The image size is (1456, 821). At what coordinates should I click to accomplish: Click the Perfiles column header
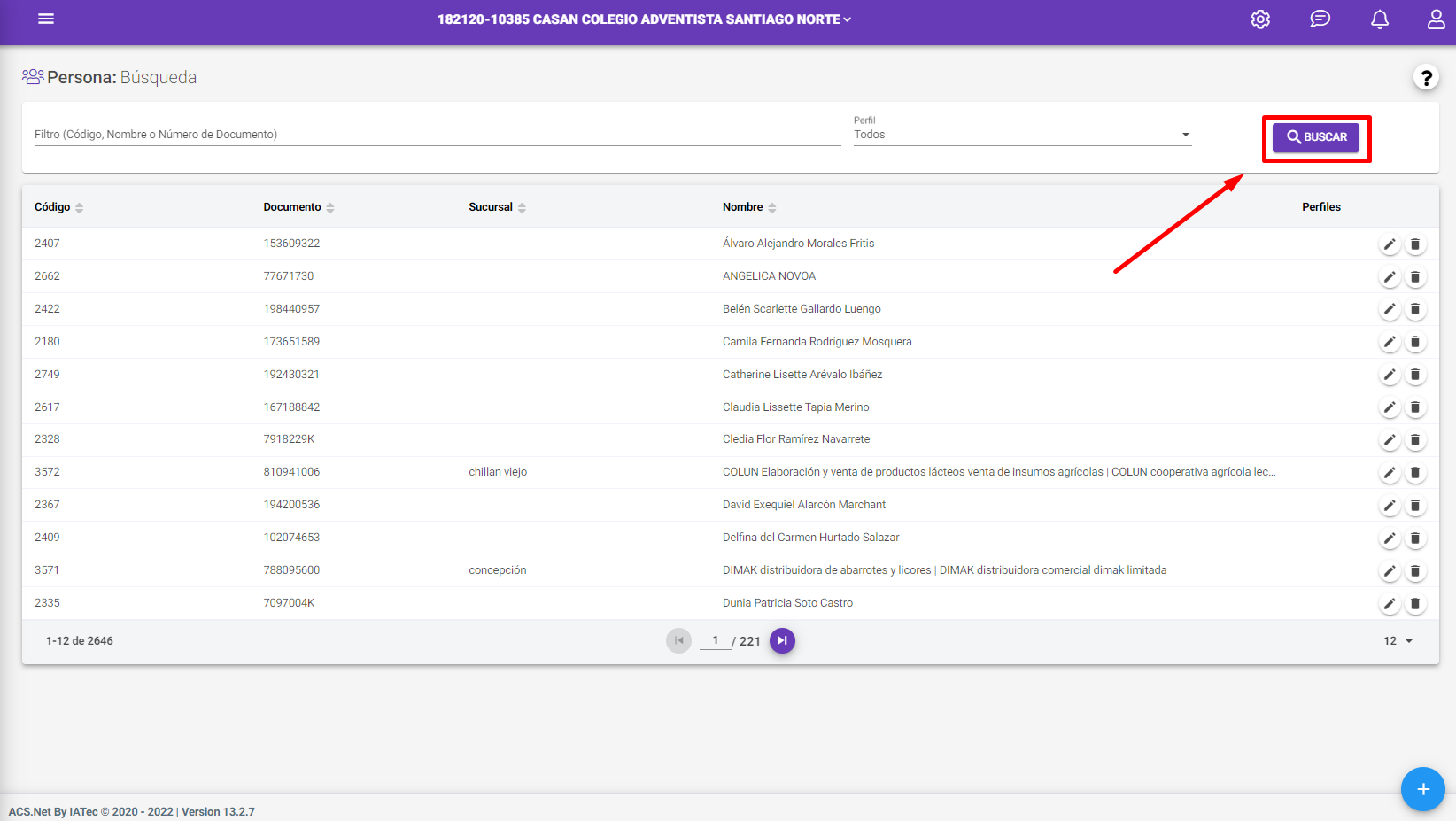[x=1320, y=207]
